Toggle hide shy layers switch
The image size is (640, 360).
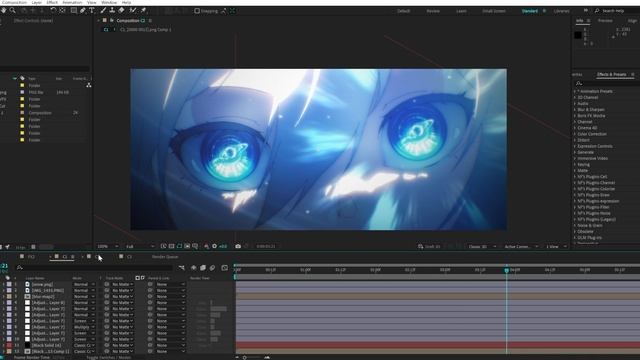[193, 268]
